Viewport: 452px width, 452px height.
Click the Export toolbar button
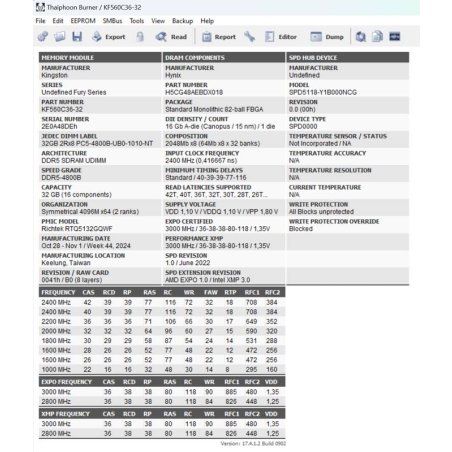pos(109,37)
